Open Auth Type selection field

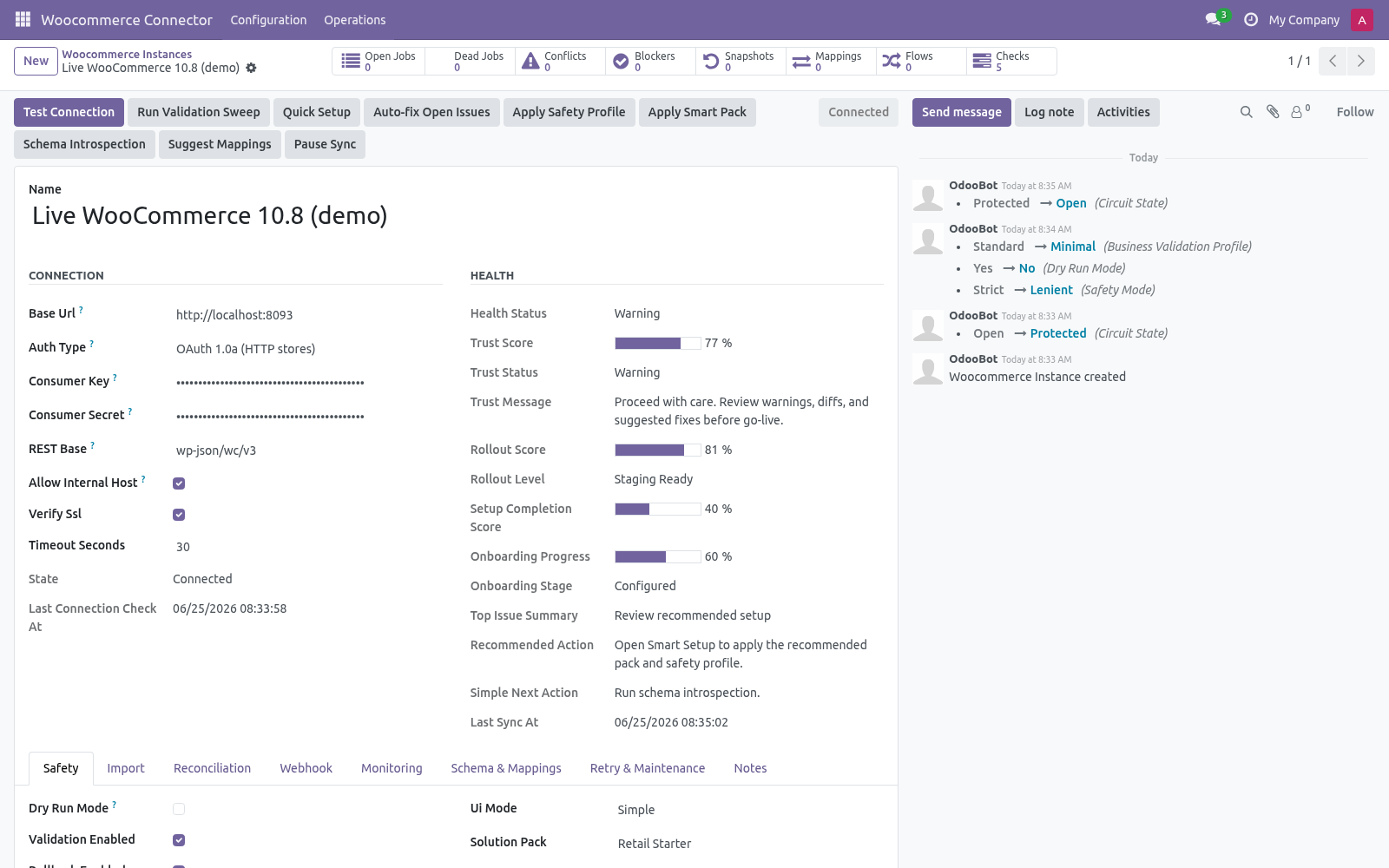click(x=307, y=349)
